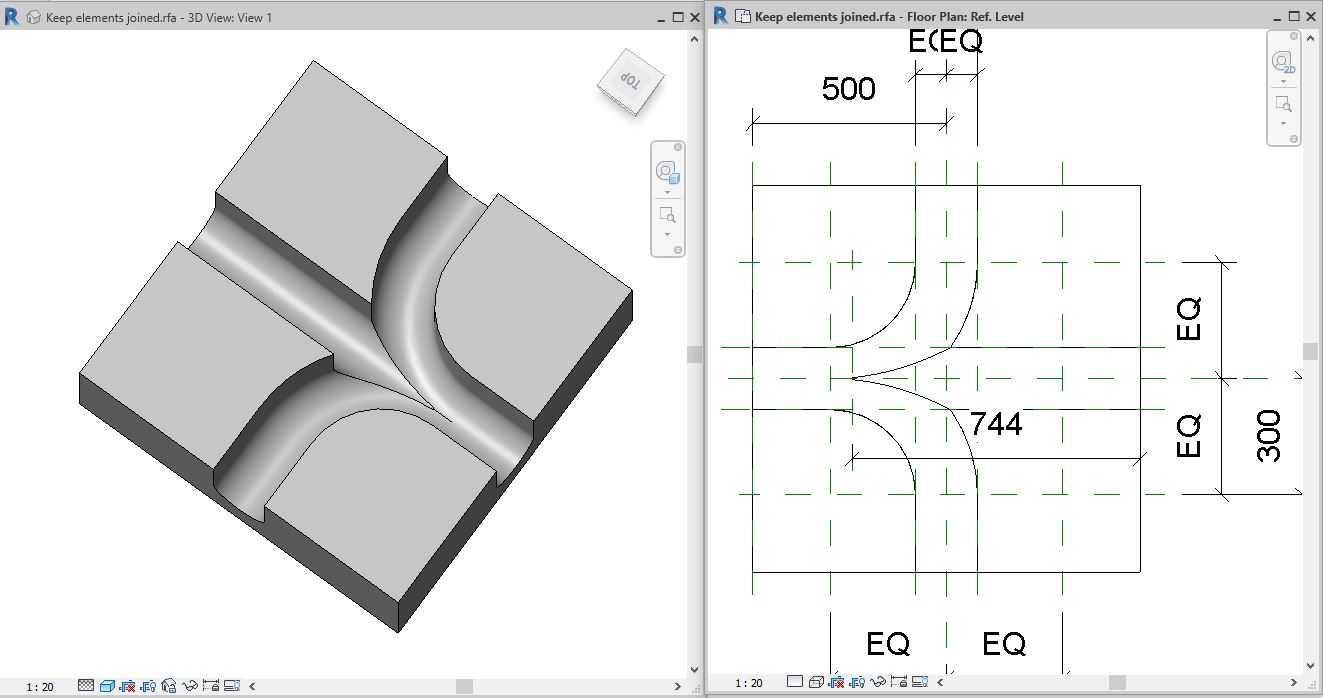Click the floor plan horizontal scrollbar thumb

[x=1117, y=682]
